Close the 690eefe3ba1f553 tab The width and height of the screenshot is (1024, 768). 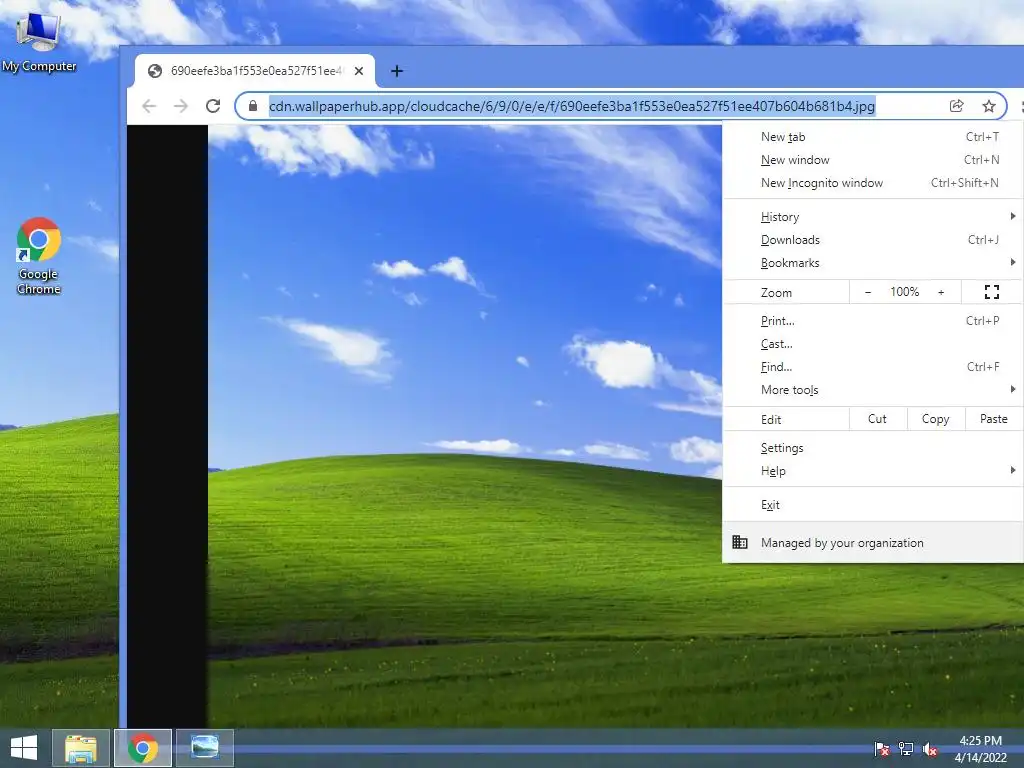pos(359,71)
